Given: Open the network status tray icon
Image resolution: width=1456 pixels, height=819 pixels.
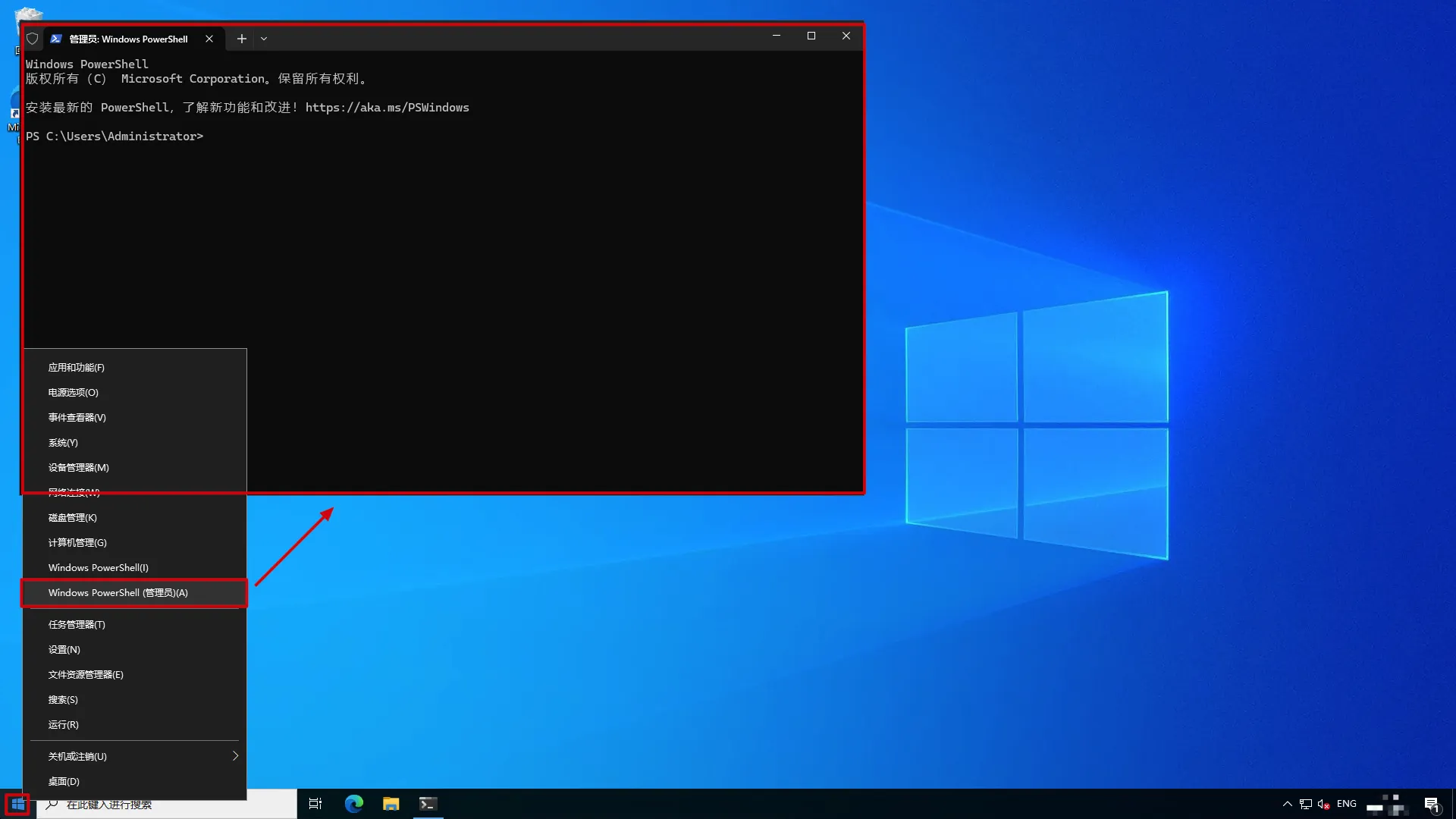Looking at the screenshot, I should [x=1305, y=804].
